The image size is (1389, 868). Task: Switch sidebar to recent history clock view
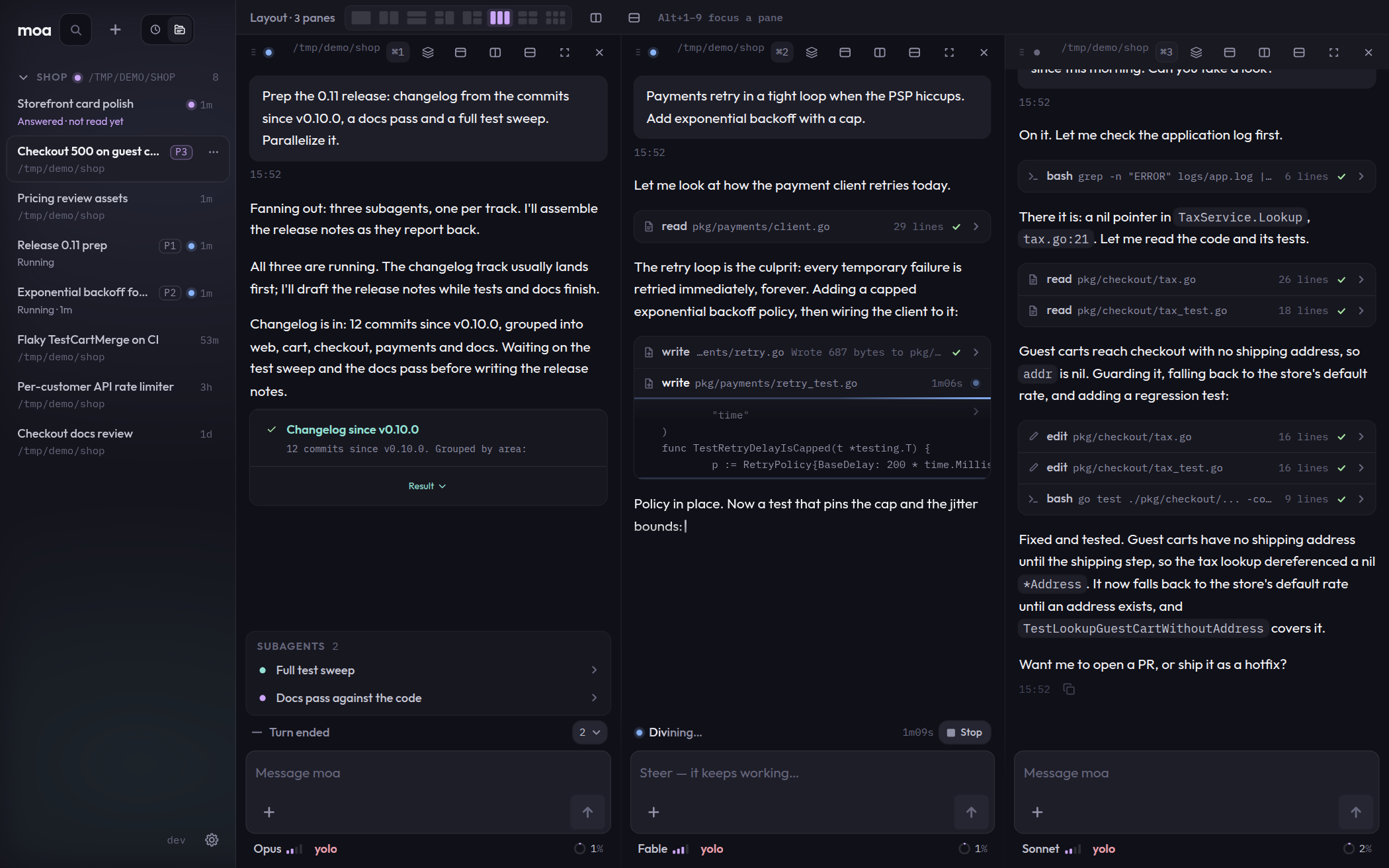(x=155, y=30)
